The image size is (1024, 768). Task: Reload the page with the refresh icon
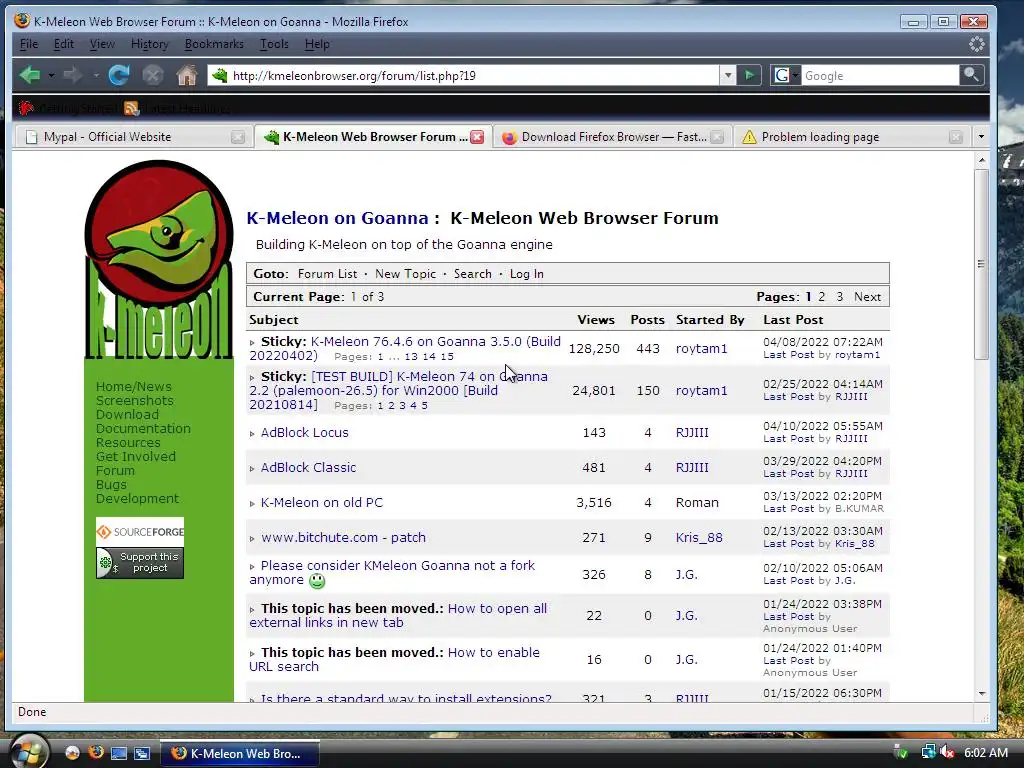point(118,76)
